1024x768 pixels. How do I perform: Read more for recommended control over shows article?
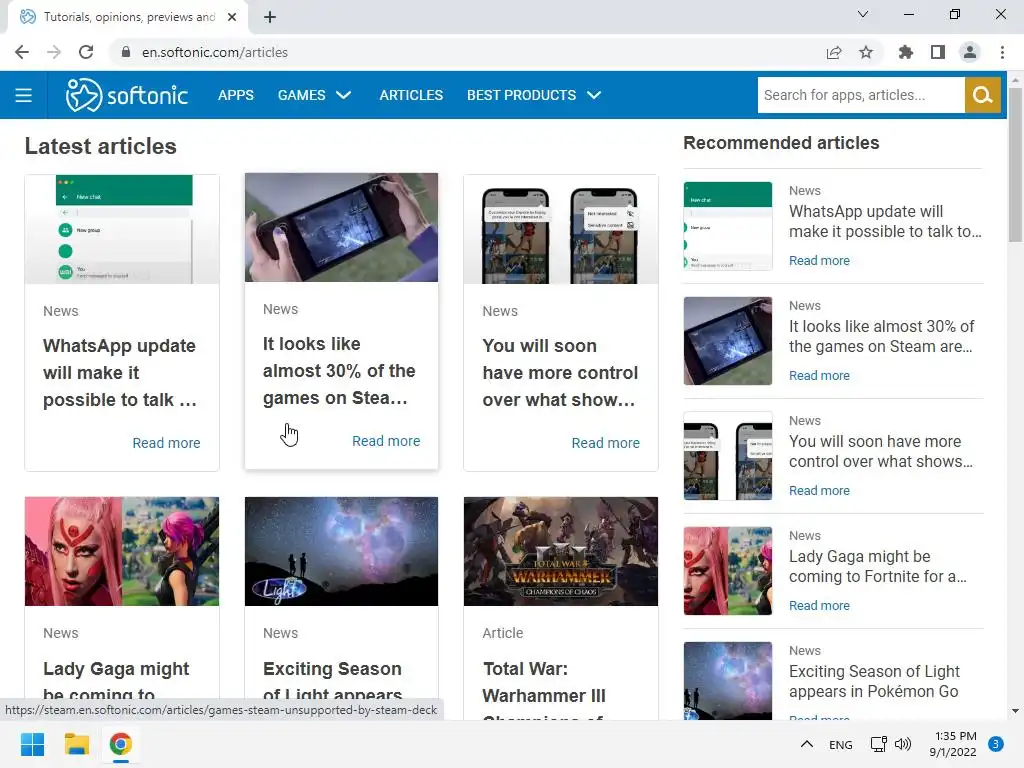pyautogui.click(x=819, y=490)
